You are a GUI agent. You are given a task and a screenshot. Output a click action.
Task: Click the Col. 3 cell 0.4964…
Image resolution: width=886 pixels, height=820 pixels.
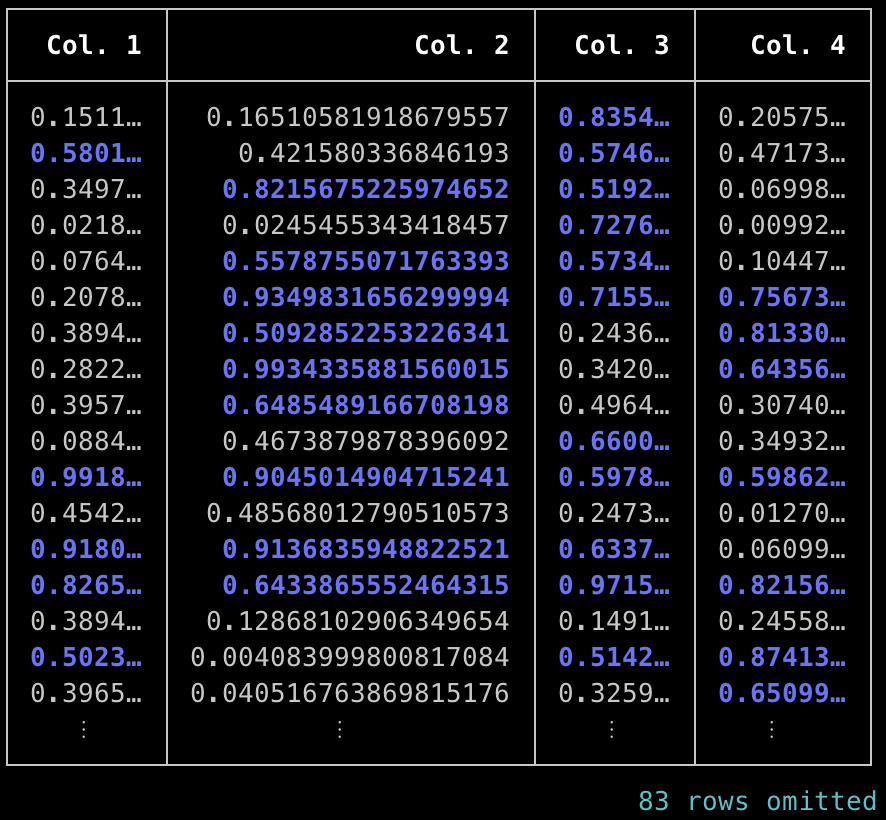pyautogui.click(x=614, y=405)
